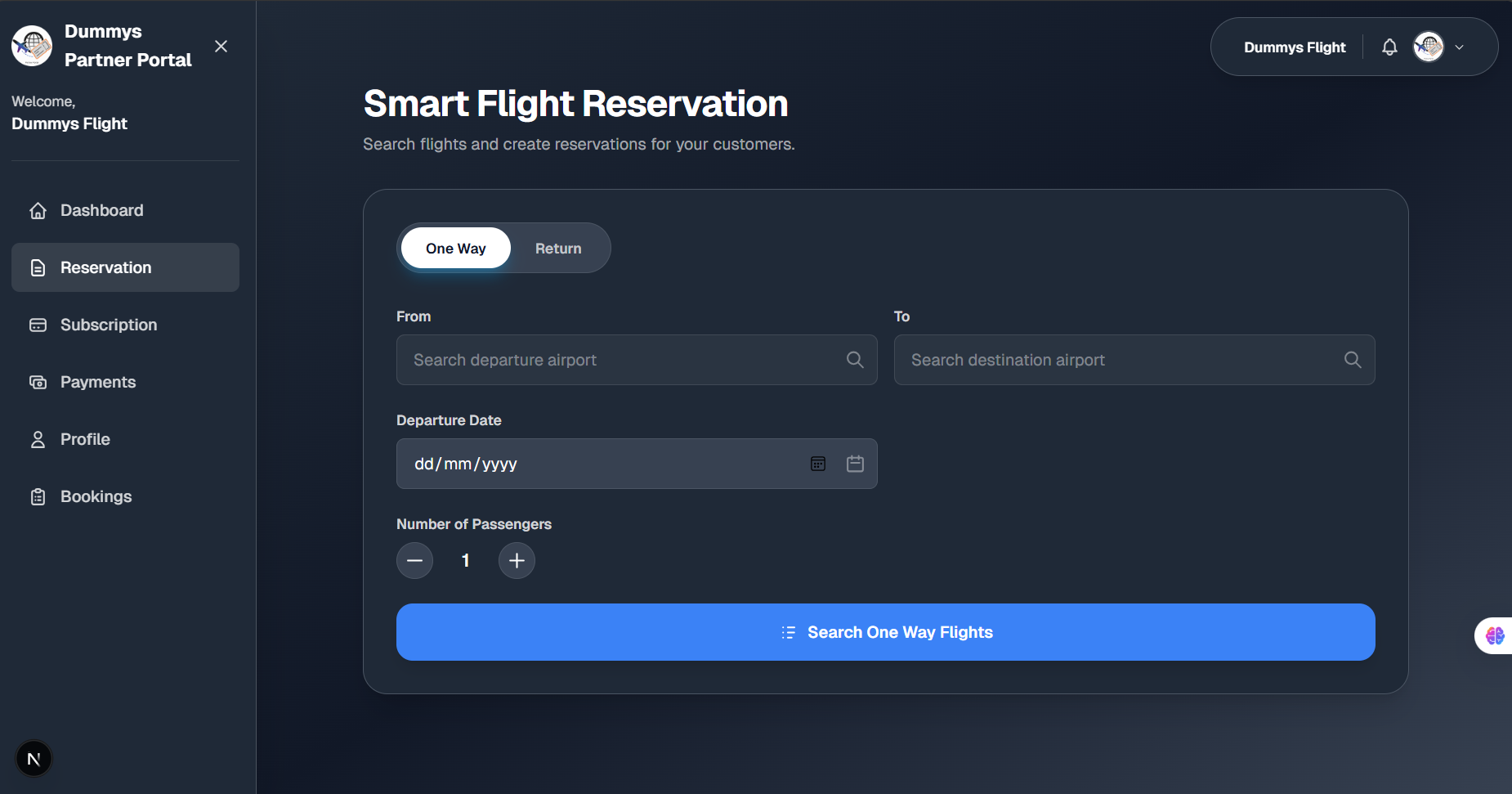Click the Dummys Partner Portal logo
1512x794 pixels.
click(x=31, y=46)
